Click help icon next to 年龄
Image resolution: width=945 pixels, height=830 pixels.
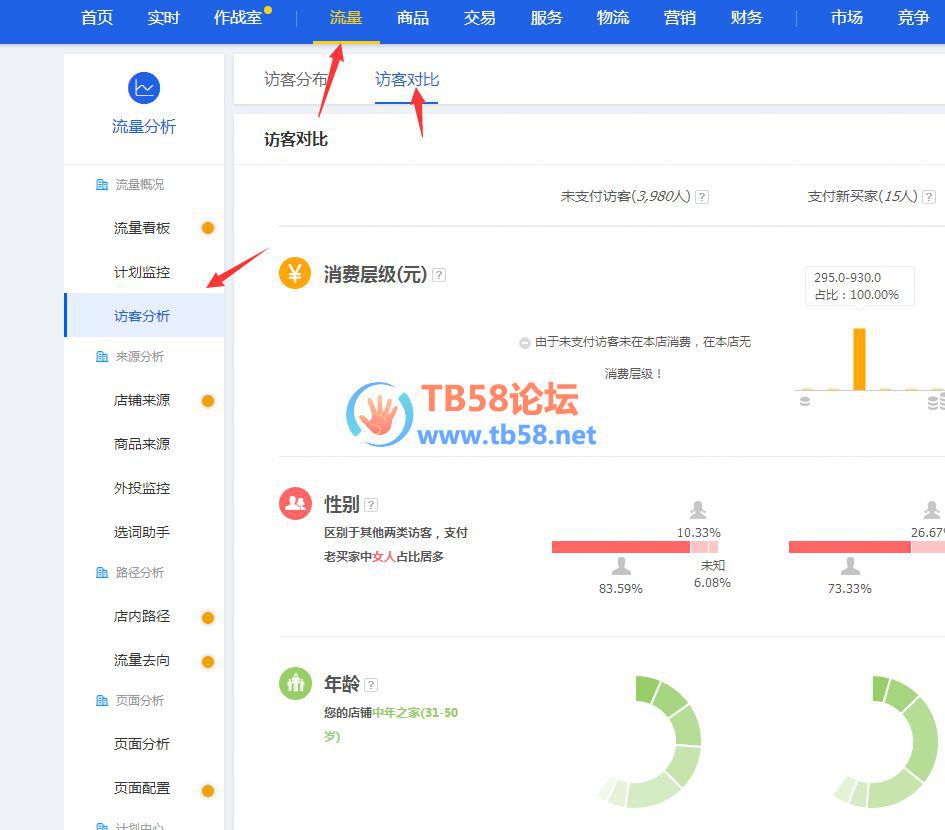371,685
